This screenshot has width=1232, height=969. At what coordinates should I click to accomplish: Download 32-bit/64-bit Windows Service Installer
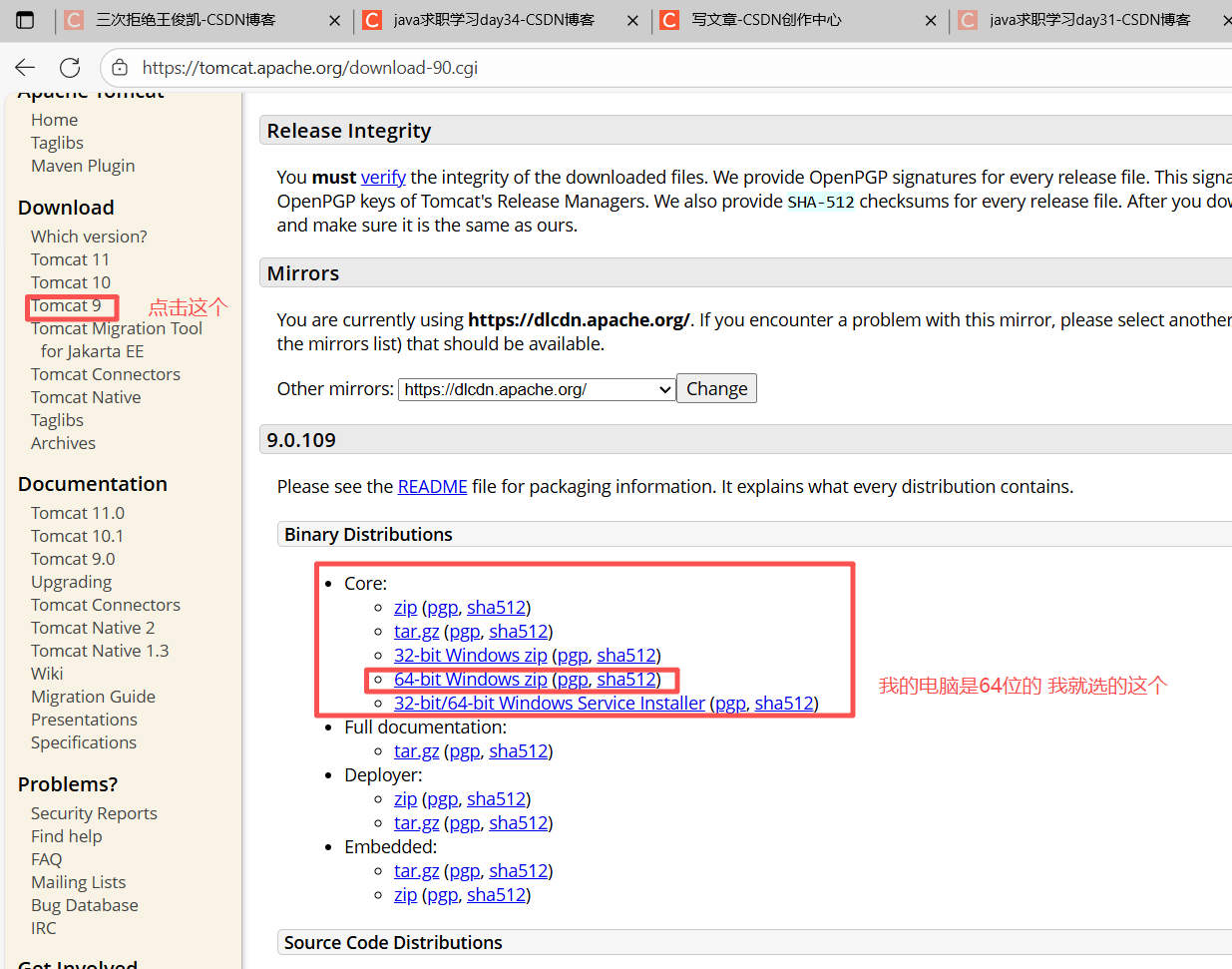(x=549, y=703)
